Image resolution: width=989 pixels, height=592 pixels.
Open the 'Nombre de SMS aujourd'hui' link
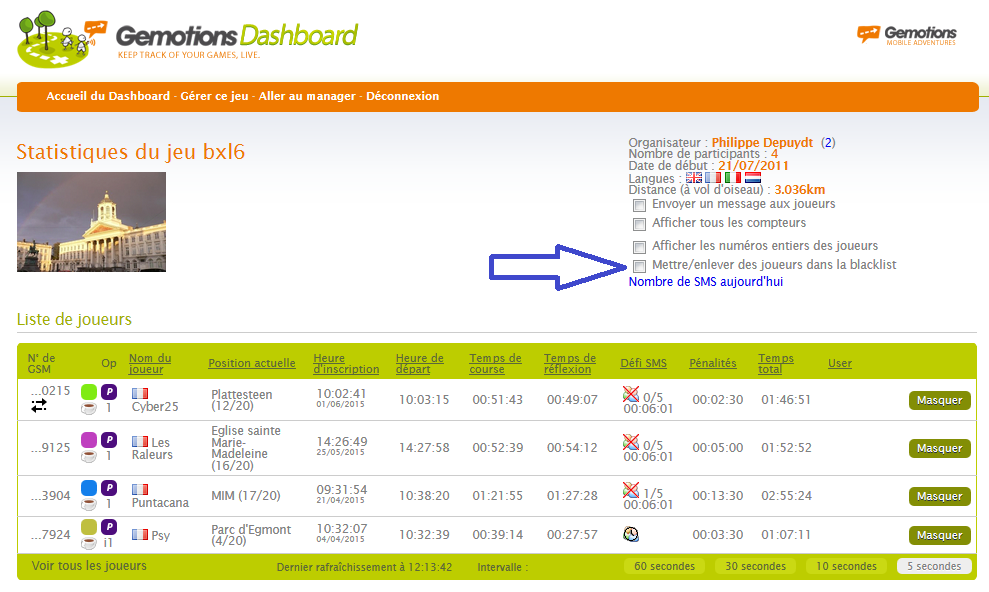pos(705,282)
